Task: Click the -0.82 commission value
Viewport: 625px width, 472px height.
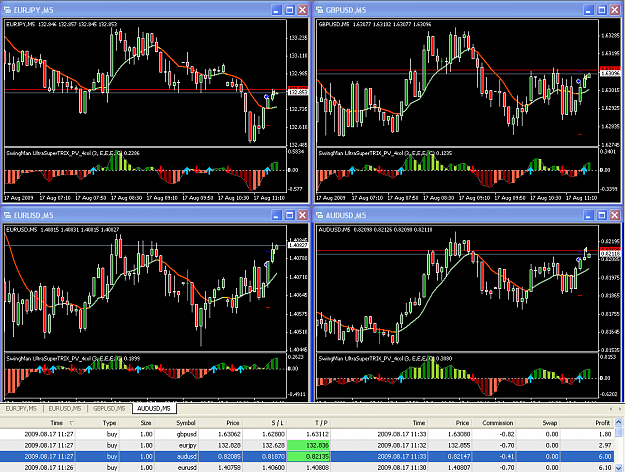Action: 507,434
